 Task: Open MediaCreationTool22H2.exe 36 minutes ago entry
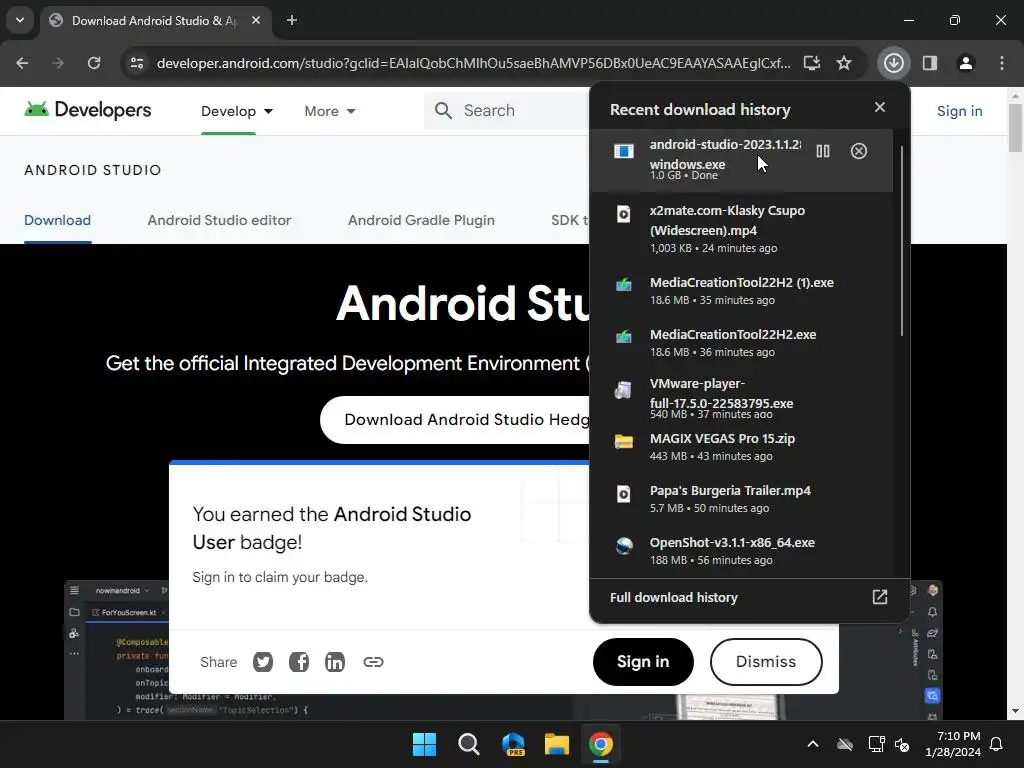[x=741, y=342]
